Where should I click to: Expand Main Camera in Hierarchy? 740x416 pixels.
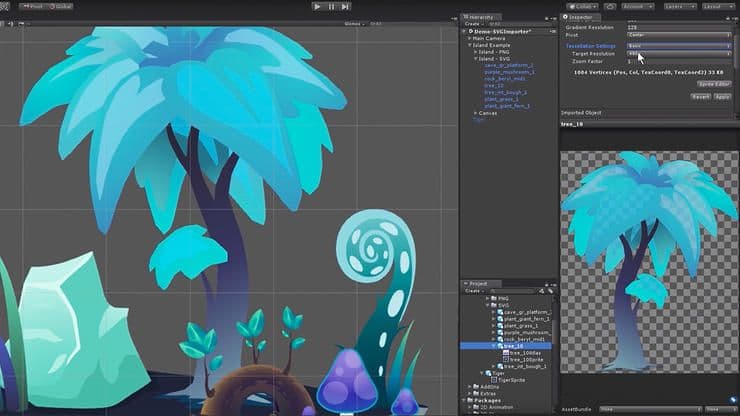(x=470, y=38)
